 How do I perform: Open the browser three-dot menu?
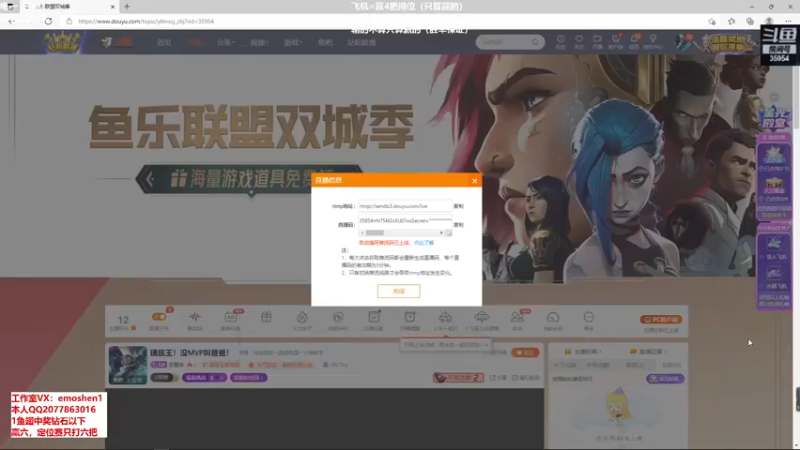(788, 21)
